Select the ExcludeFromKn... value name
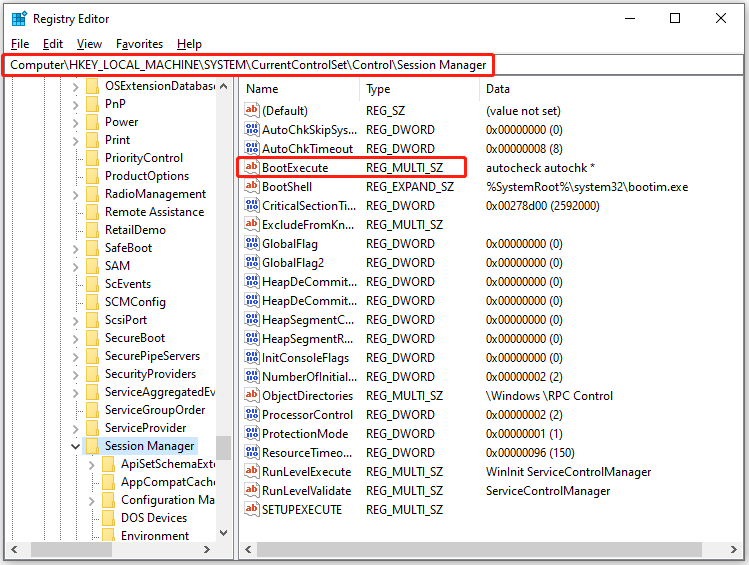Image resolution: width=749 pixels, height=565 pixels. point(308,224)
